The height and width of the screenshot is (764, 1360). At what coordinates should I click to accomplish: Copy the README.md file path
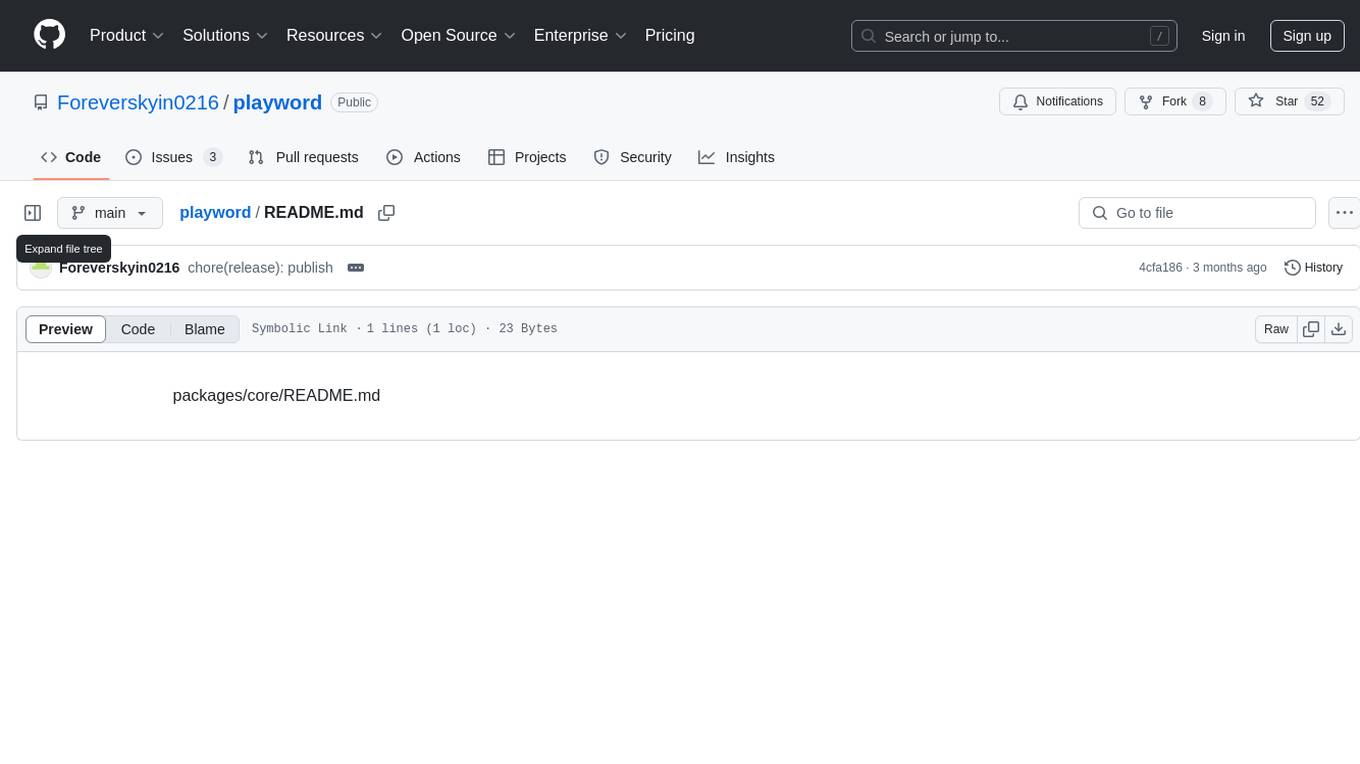click(x=387, y=213)
